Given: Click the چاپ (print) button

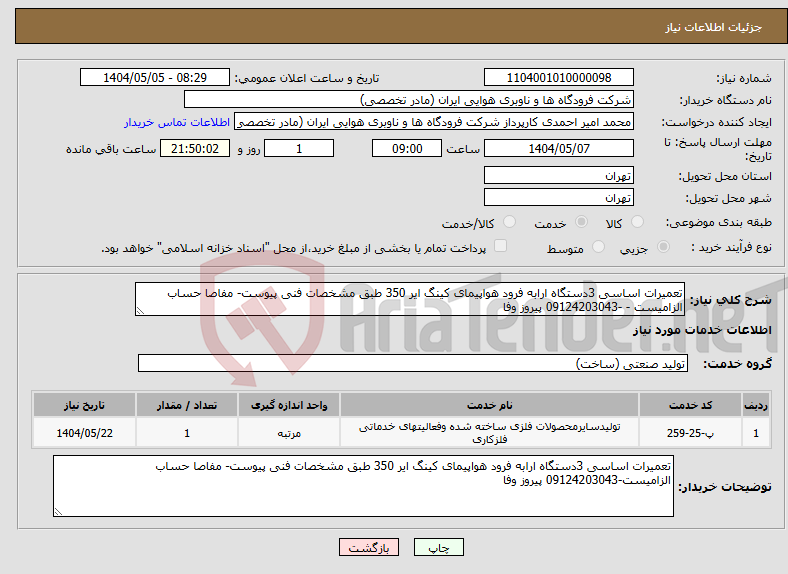Looking at the screenshot, I should (x=438, y=547).
